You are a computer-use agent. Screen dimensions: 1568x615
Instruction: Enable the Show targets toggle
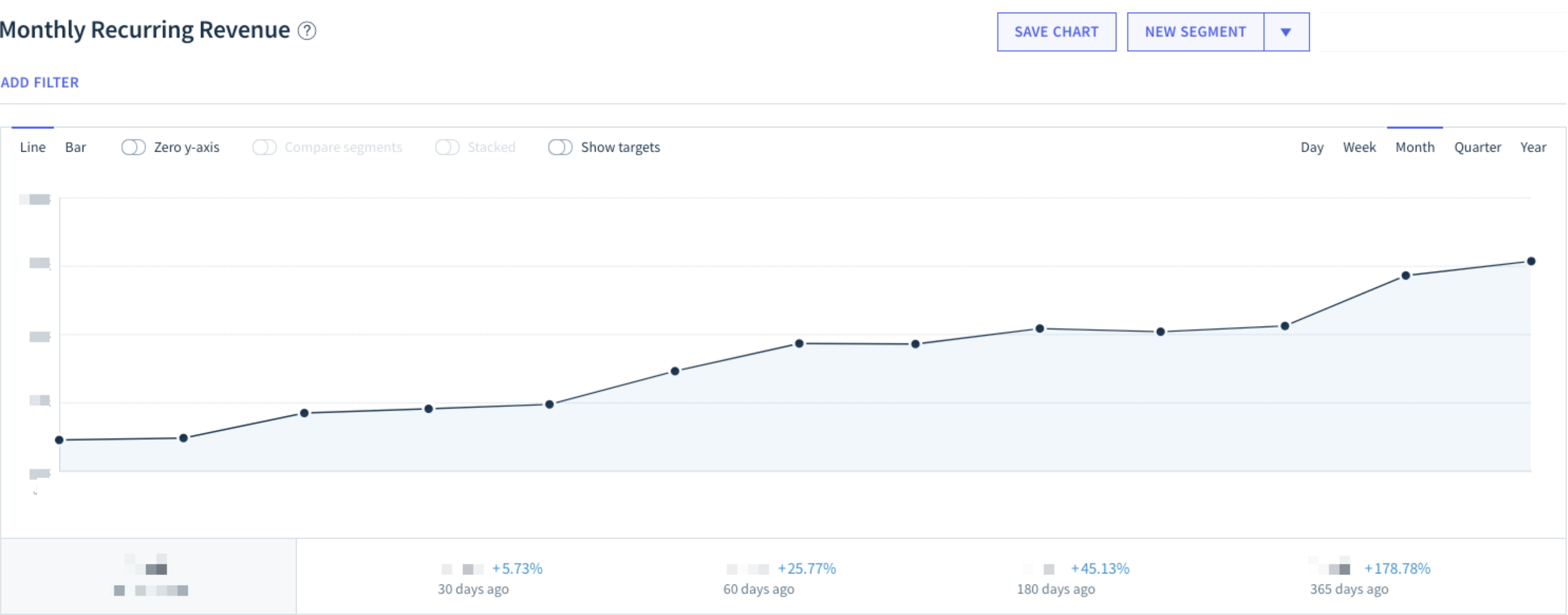(560, 147)
